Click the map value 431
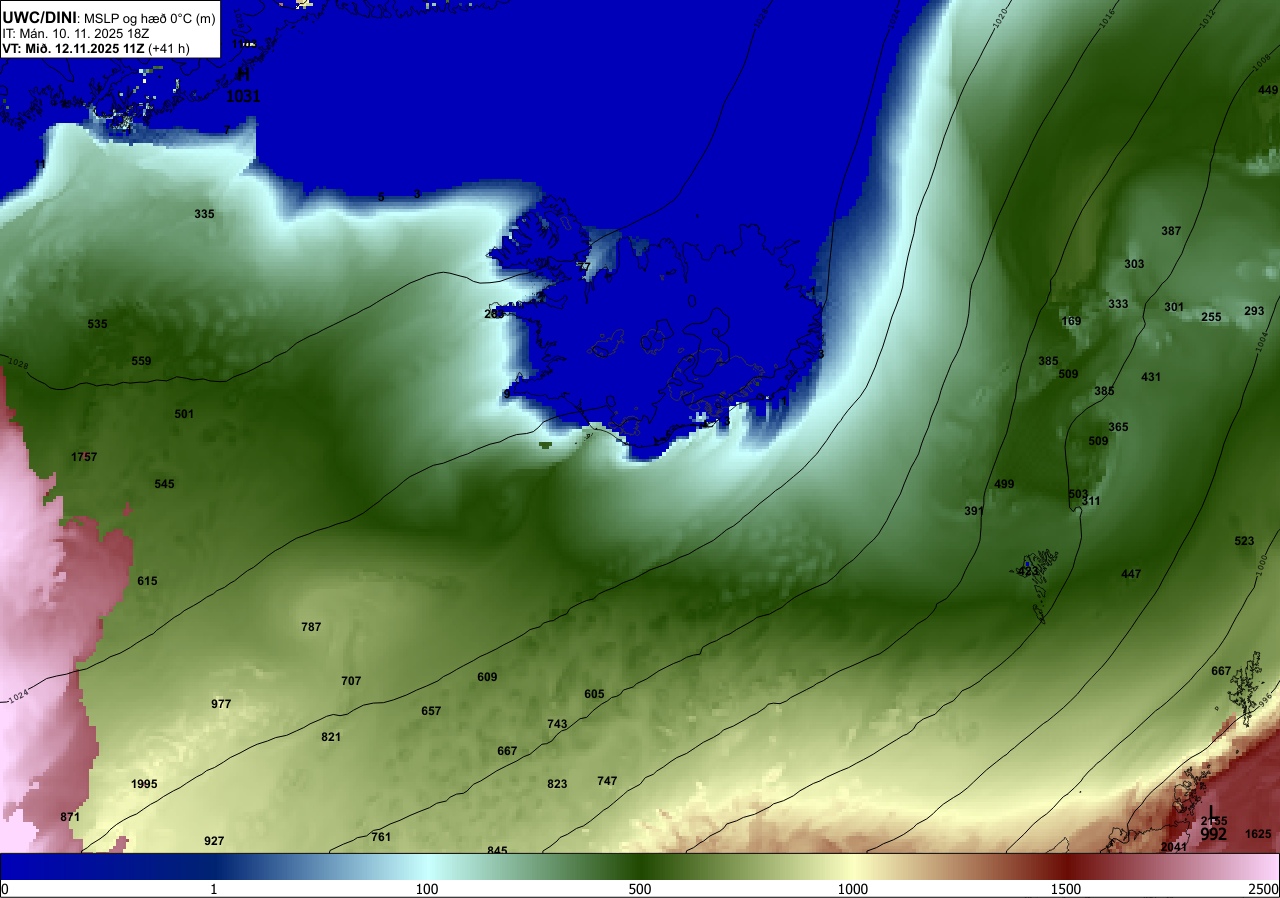1280x898 pixels. (x=1151, y=377)
